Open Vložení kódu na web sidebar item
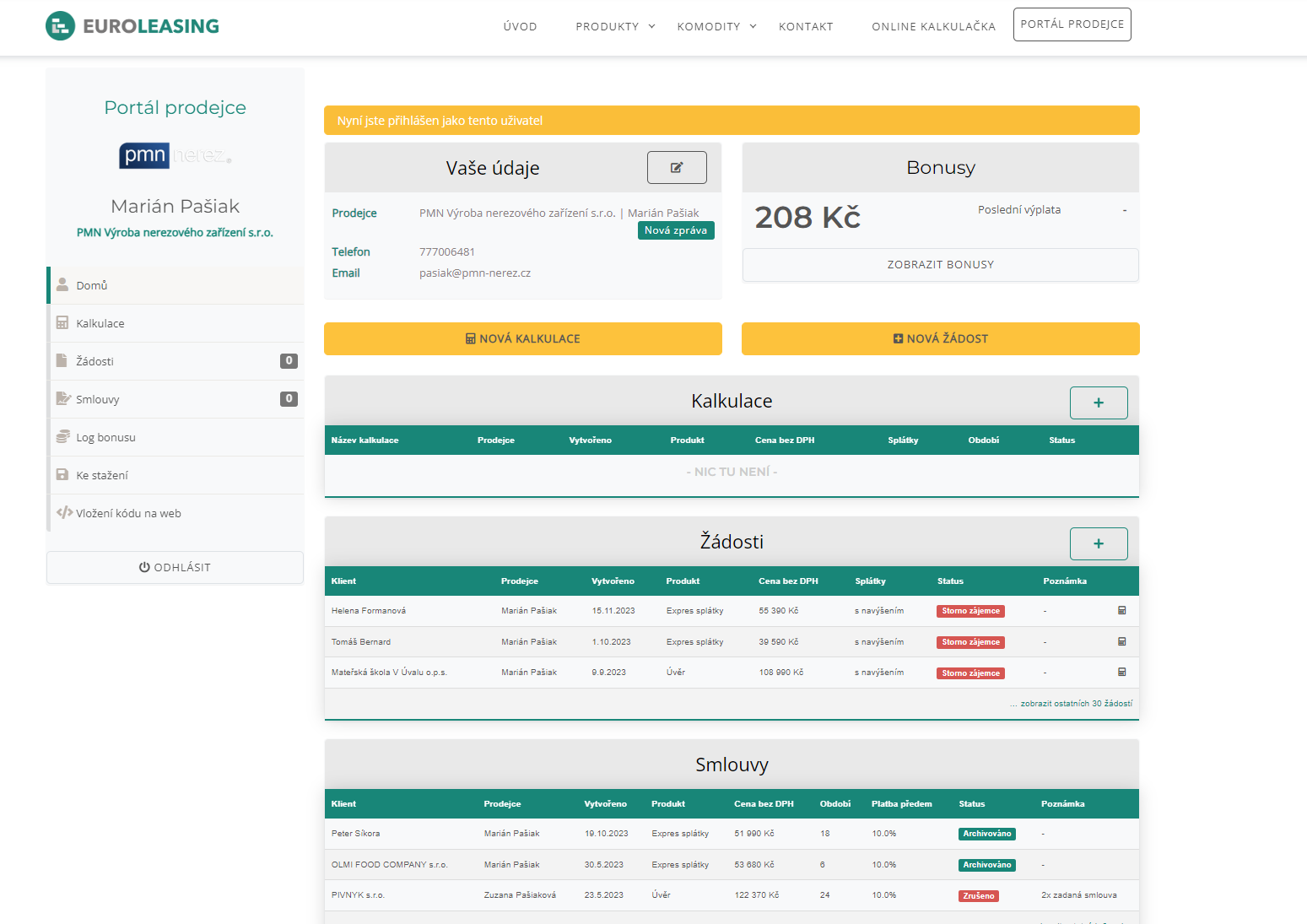The height and width of the screenshot is (924, 1307). point(128,513)
